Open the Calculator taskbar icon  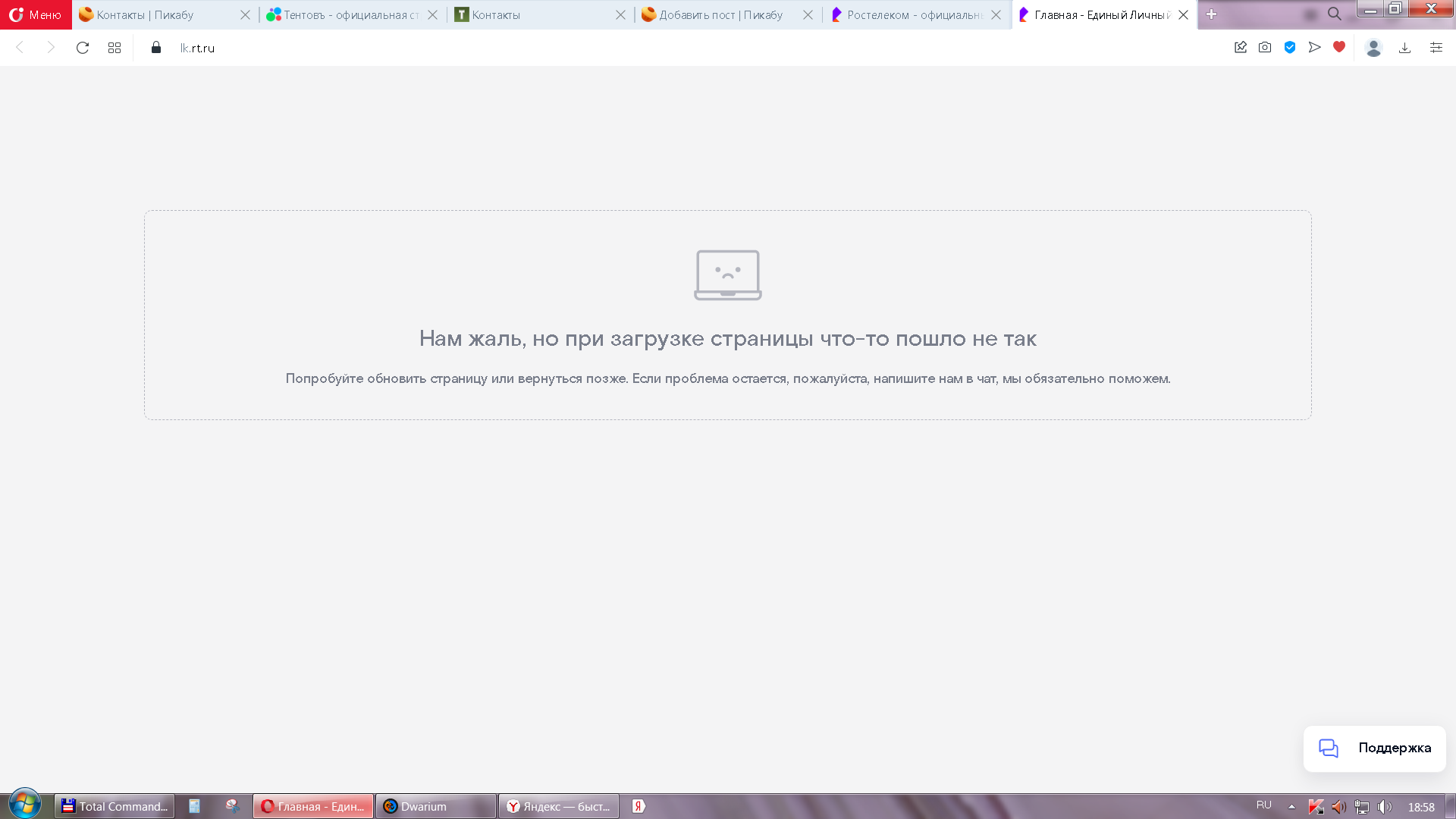(195, 806)
